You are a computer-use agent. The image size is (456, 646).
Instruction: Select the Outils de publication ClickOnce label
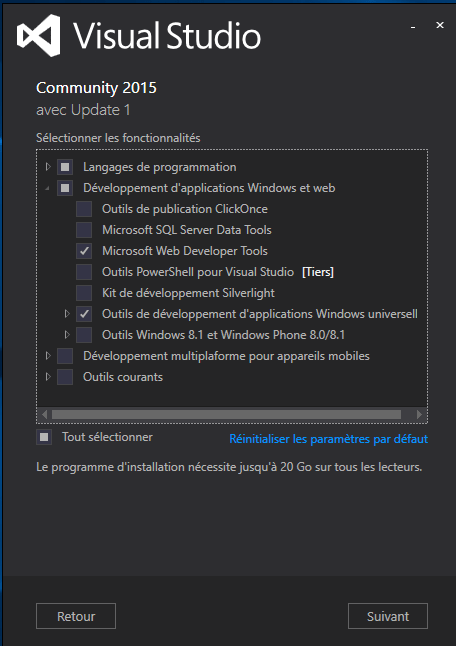coord(185,209)
